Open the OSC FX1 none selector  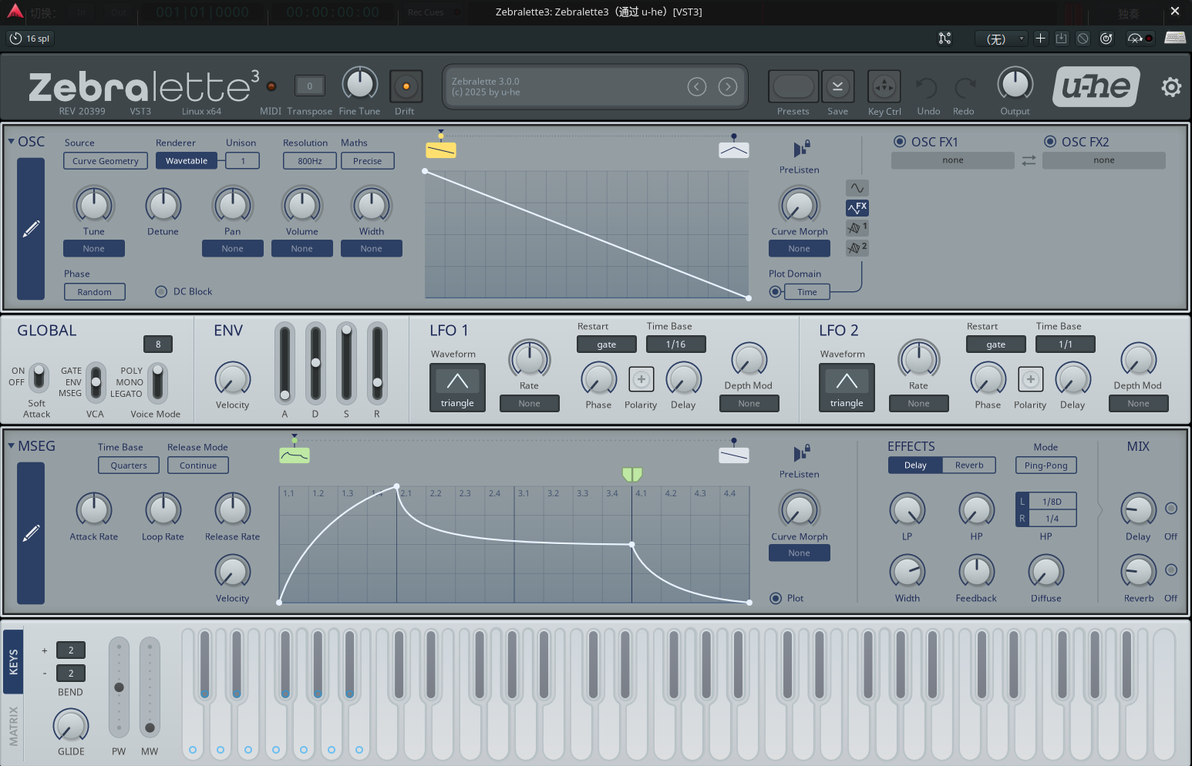point(953,160)
